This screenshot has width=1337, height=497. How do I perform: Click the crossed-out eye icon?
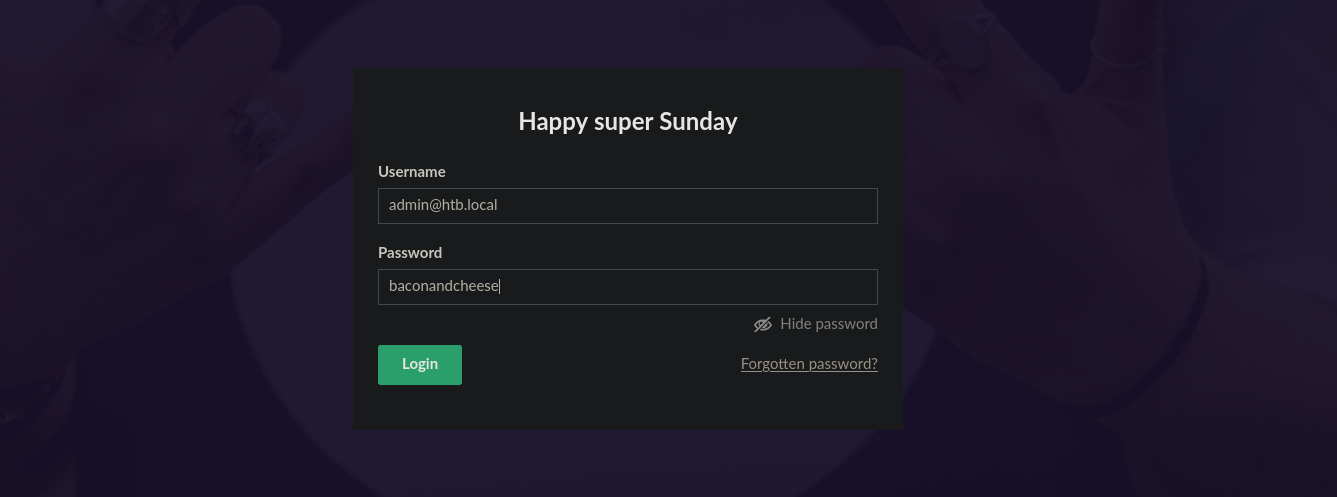click(763, 324)
